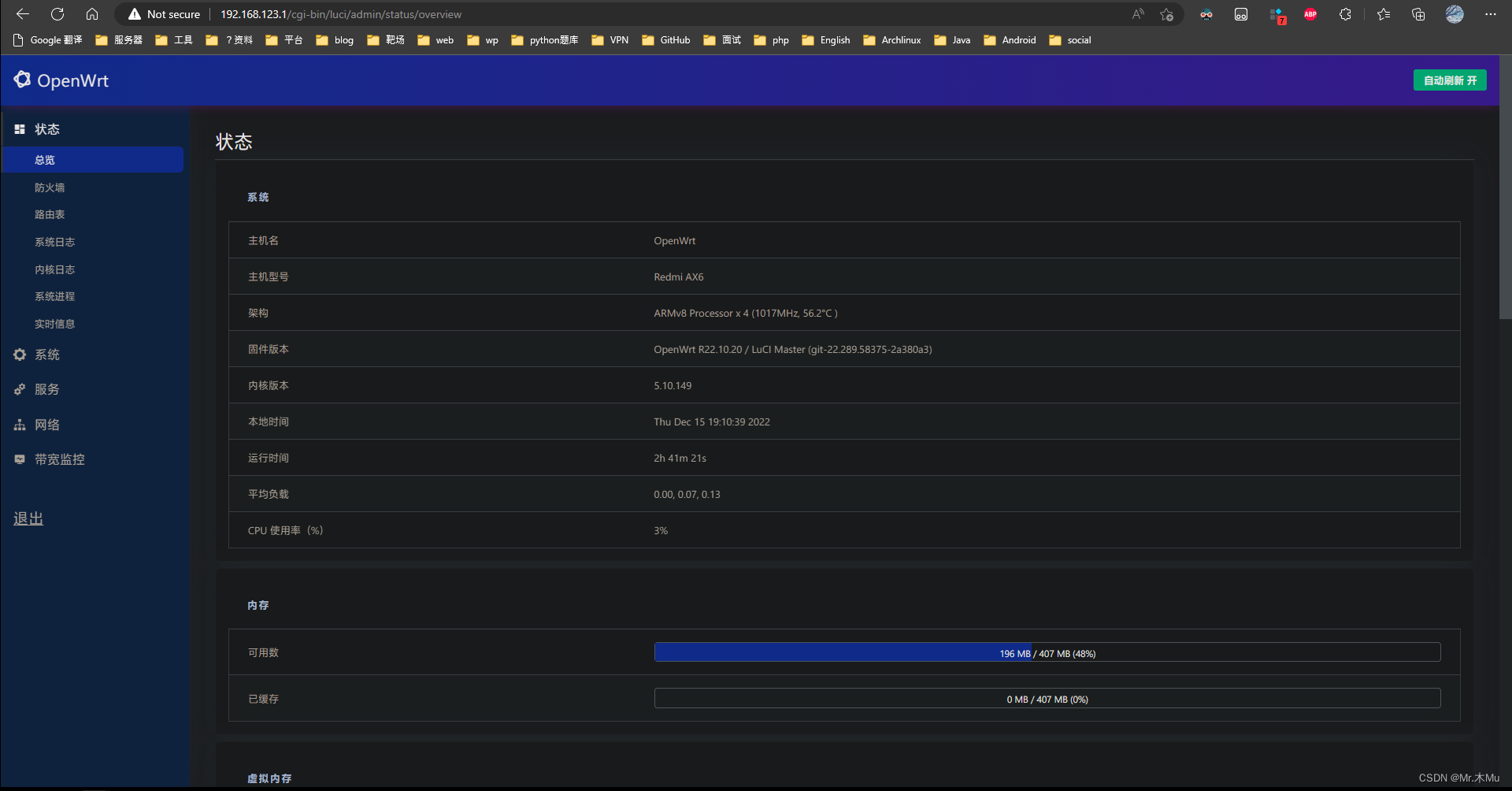Open the GitHub bookmarks folder
1512x791 pixels.
(665, 39)
